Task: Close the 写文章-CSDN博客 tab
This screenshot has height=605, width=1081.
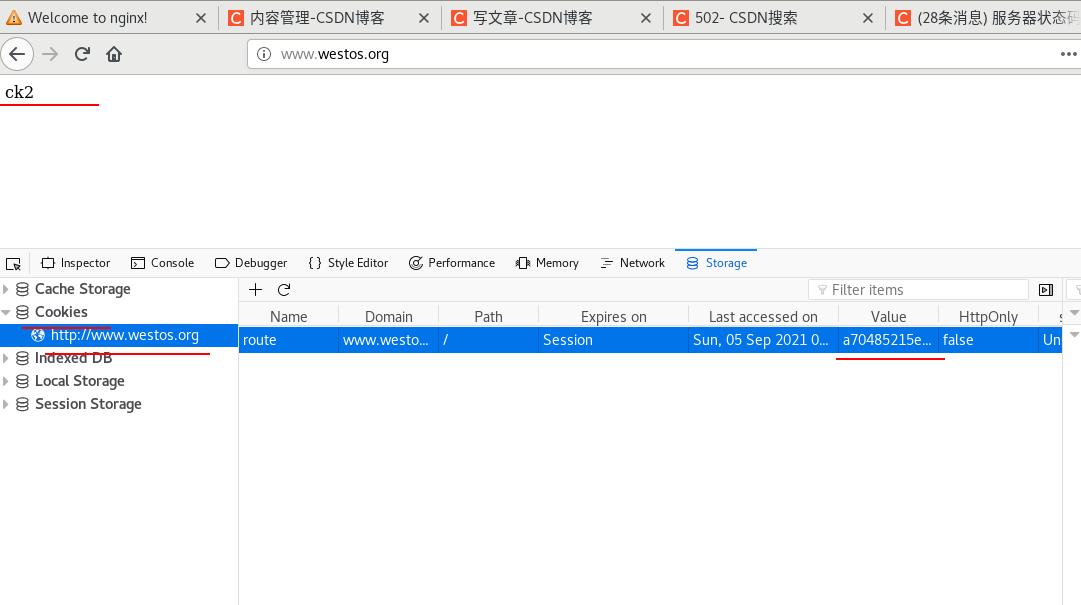Action: pos(646,18)
